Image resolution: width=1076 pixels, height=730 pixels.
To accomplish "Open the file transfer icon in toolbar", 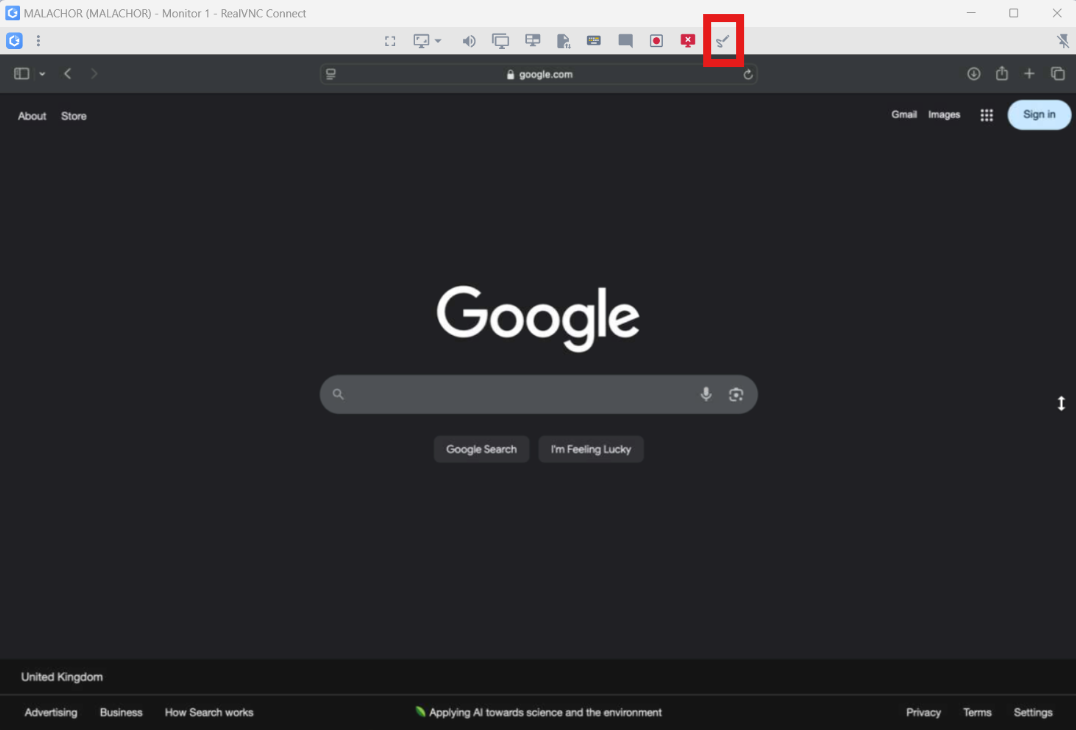I will tap(563, 41).
